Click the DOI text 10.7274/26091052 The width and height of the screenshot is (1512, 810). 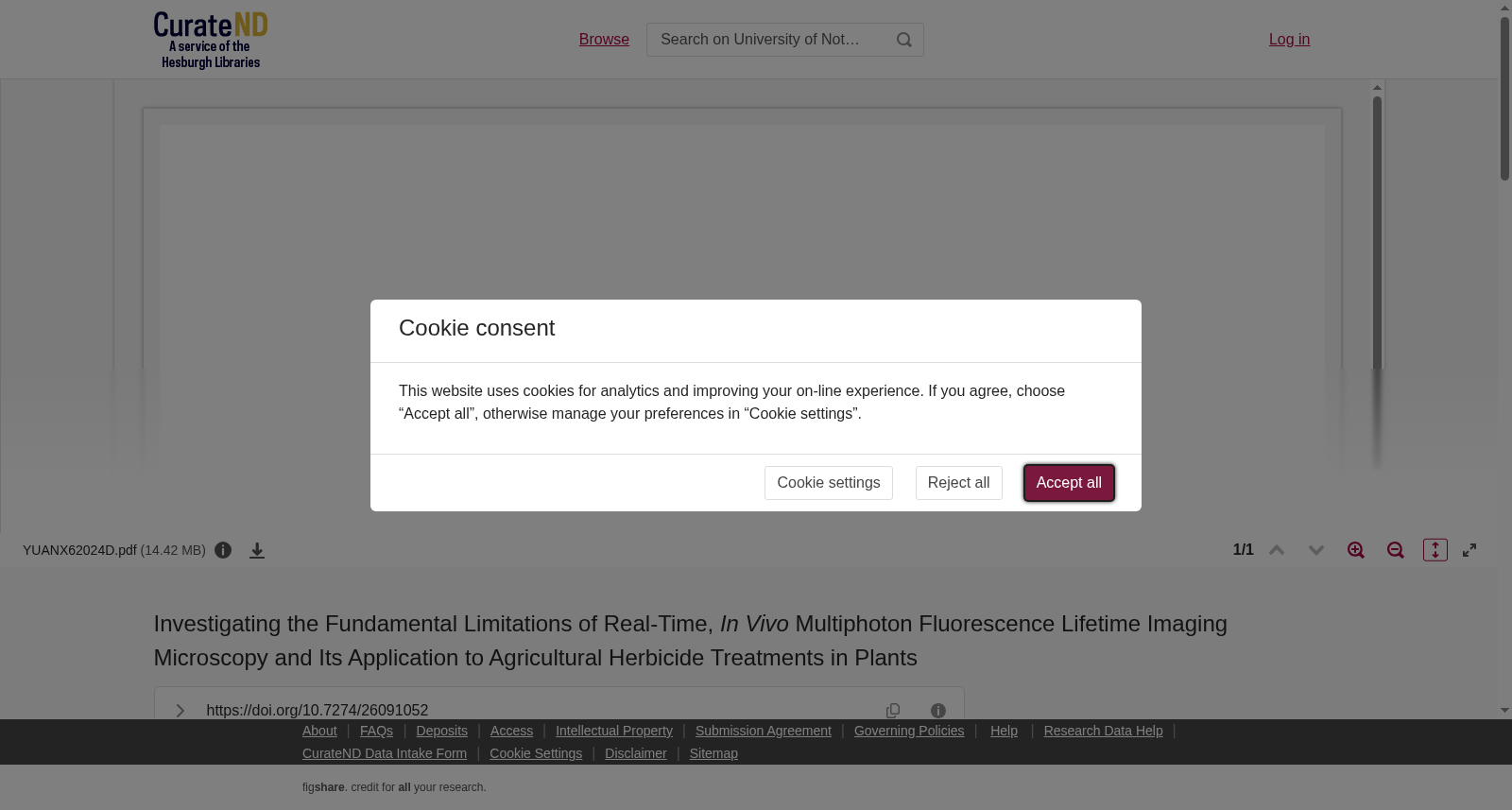(318, 711)
